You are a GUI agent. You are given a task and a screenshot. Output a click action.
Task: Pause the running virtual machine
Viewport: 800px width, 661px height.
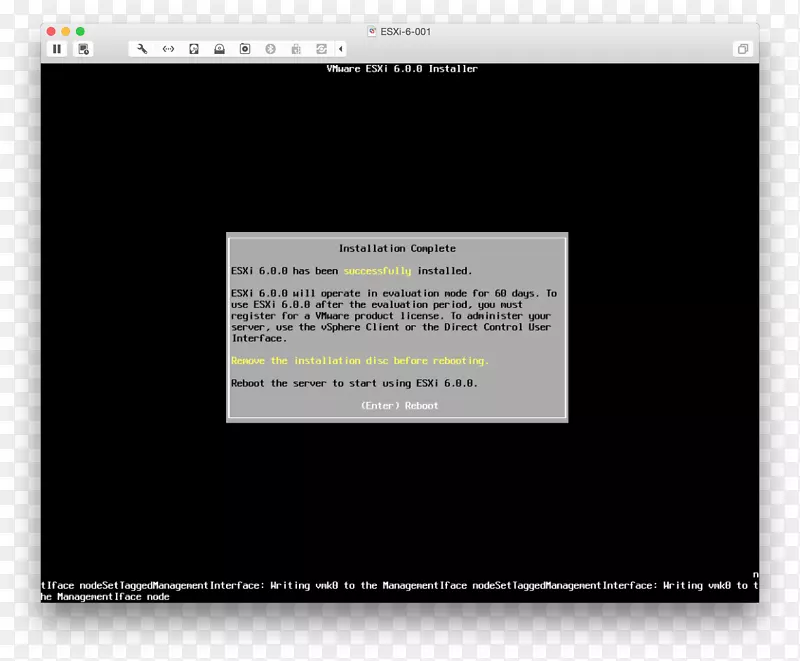click(x=57, y=48)
